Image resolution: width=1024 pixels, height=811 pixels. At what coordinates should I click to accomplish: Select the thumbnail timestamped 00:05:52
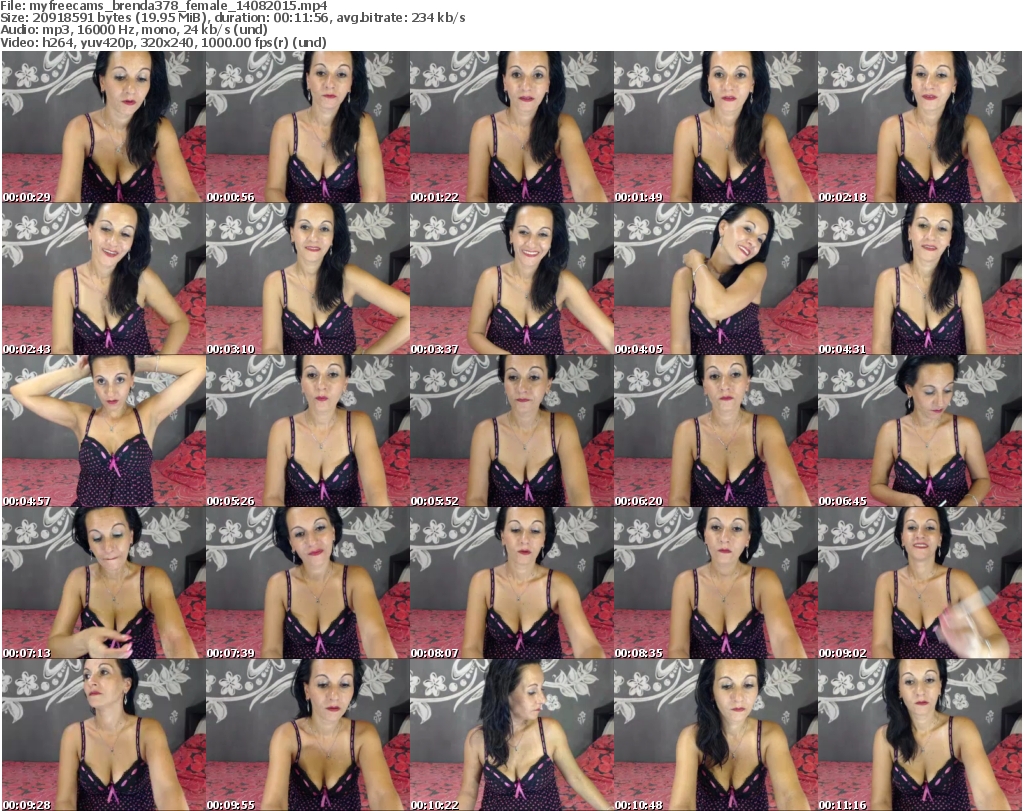pyautogui.click(x=511, y=431)
